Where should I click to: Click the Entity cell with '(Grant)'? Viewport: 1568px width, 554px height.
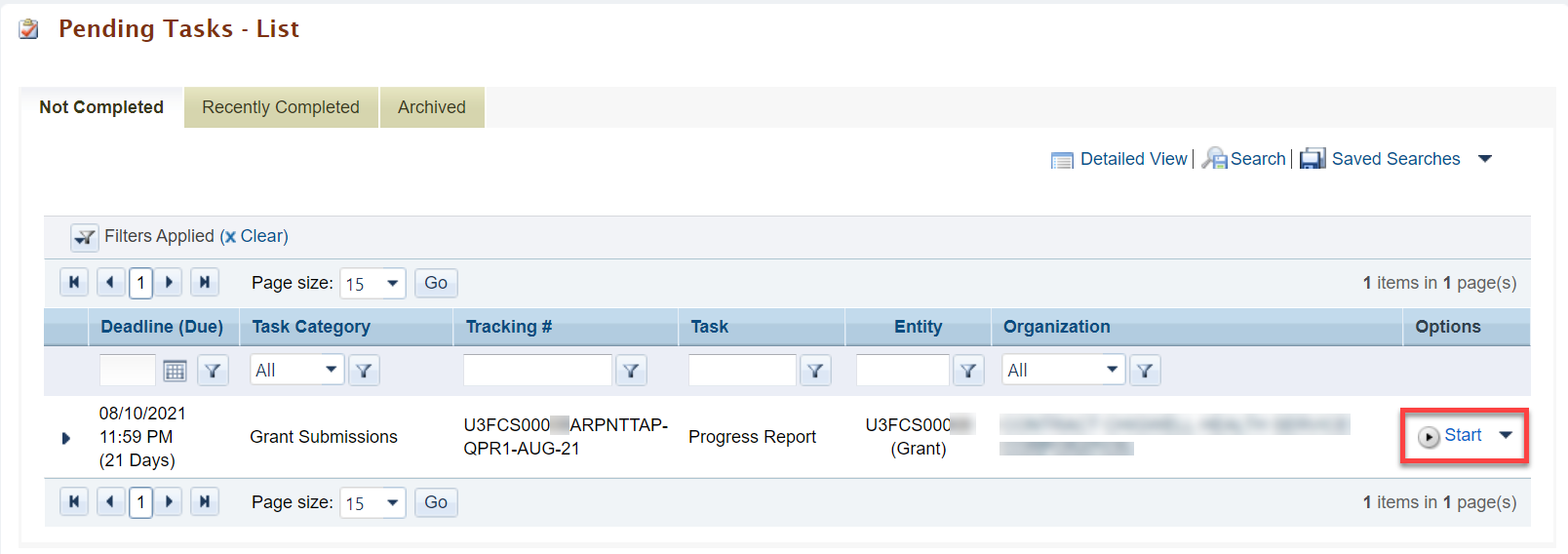tap(919, 437)
